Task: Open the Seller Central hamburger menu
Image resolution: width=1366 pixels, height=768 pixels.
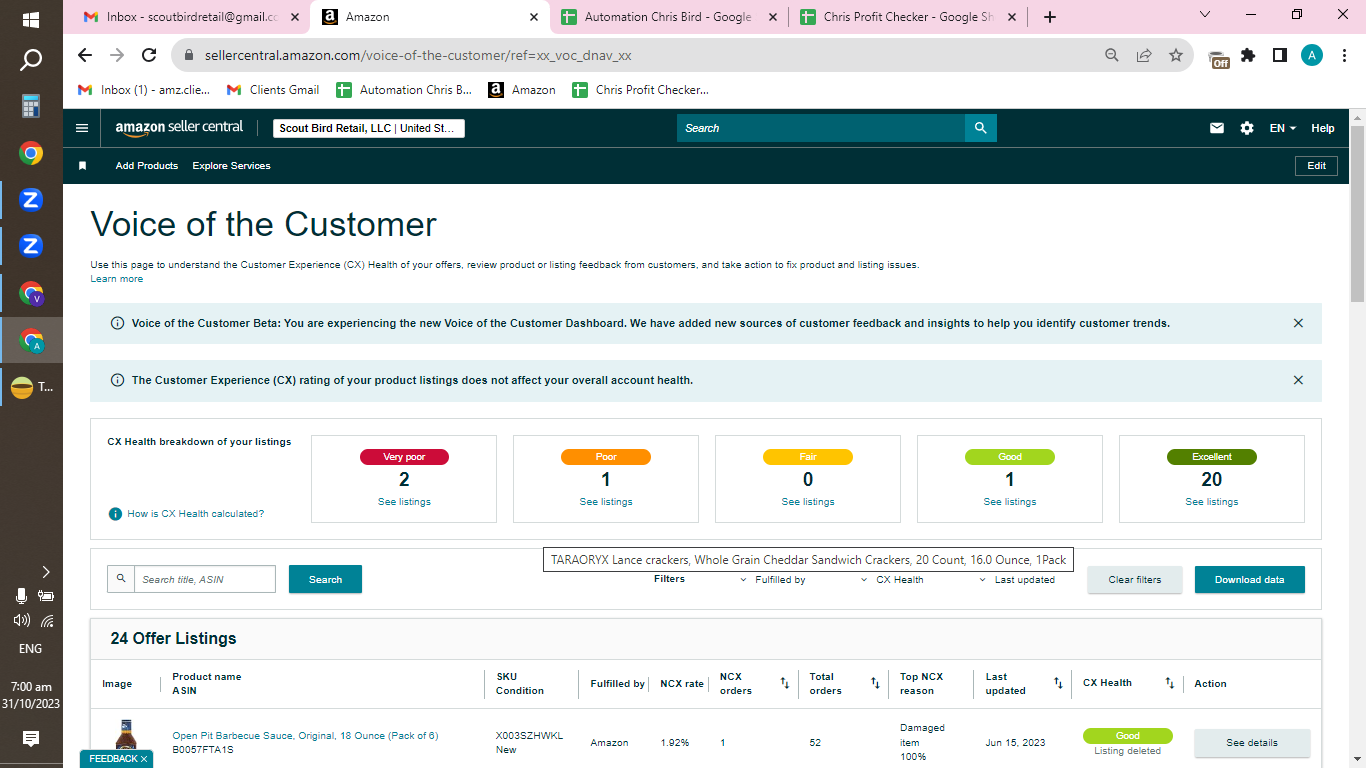Action: point(82,128)
